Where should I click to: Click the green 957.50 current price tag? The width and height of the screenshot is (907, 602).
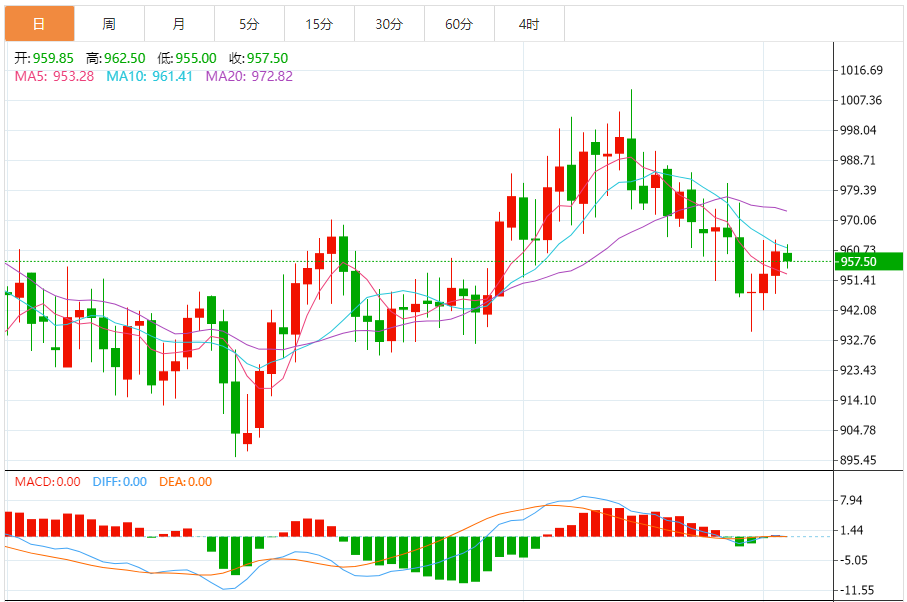tap(869, 261)
